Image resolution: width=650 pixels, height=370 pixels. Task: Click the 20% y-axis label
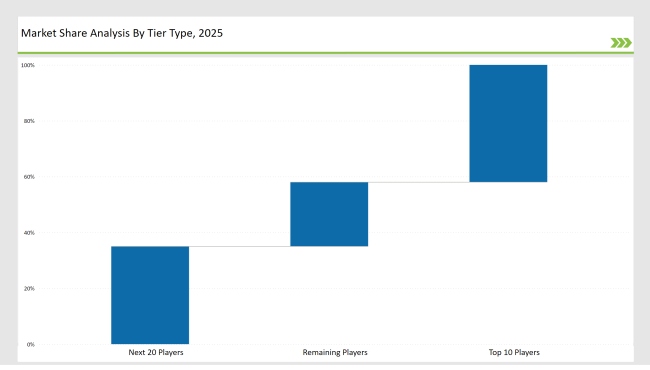[x=29, y=288]
